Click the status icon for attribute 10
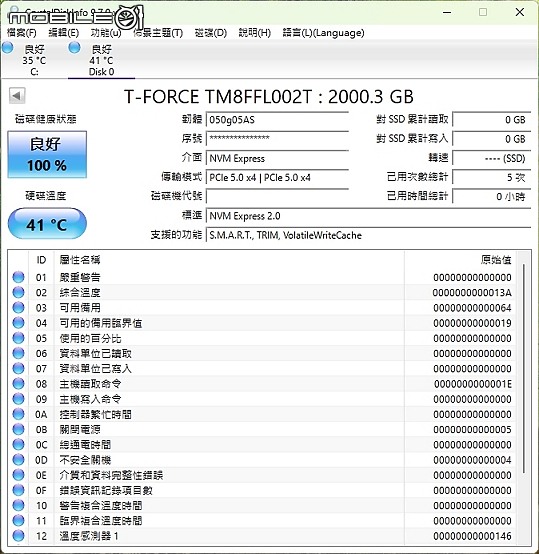The width and height of the screenshot is (539, 554). (18, 505)
